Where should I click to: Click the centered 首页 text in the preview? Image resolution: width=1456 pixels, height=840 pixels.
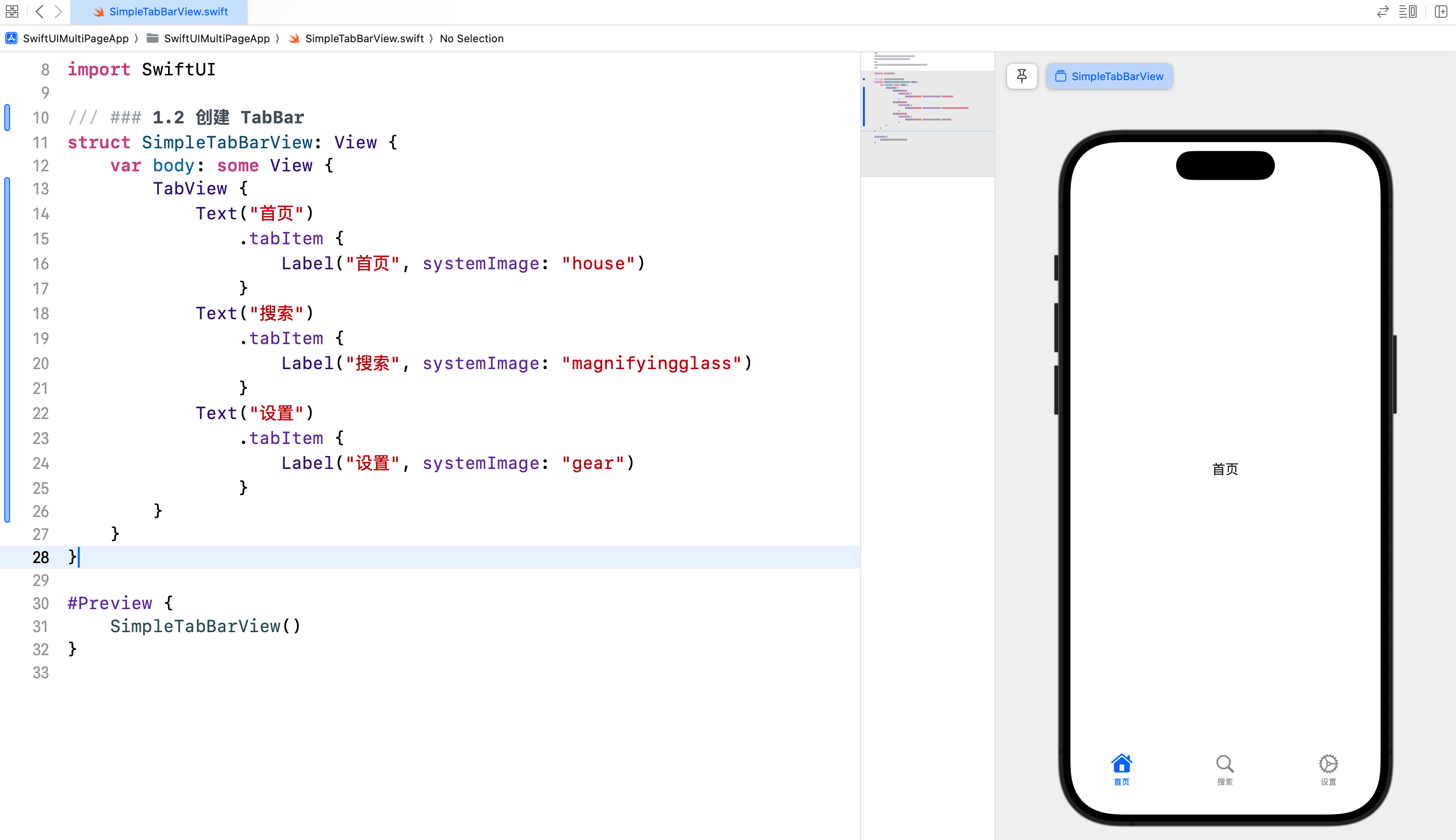pos(1225,469)
